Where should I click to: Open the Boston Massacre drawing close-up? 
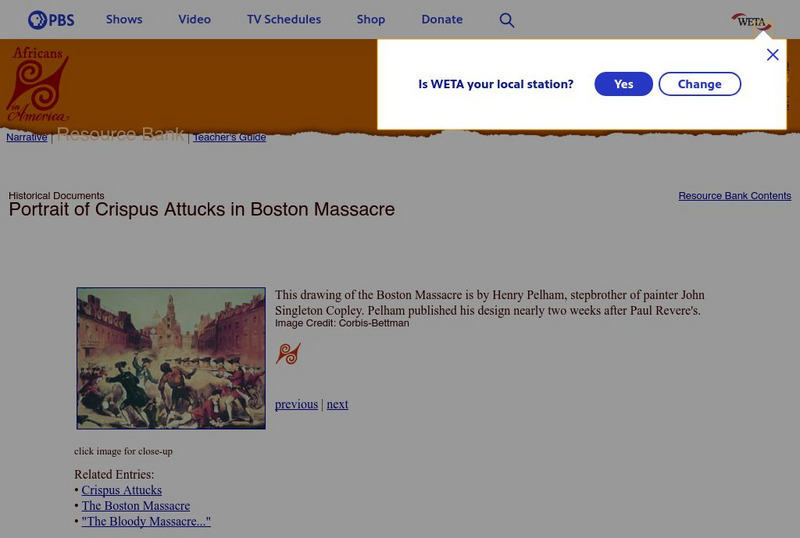(x=171, y=358)
